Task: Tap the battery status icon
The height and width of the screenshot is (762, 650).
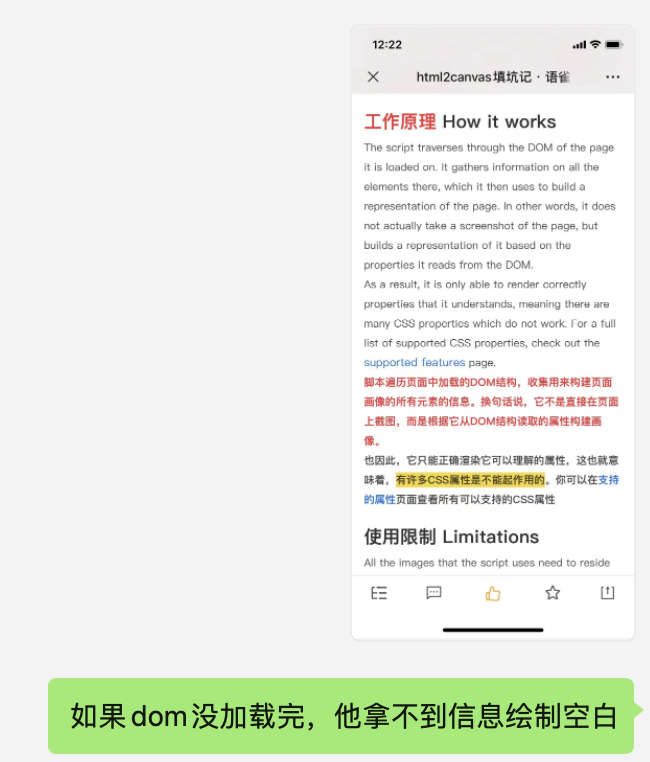Action: click(614, 44)
